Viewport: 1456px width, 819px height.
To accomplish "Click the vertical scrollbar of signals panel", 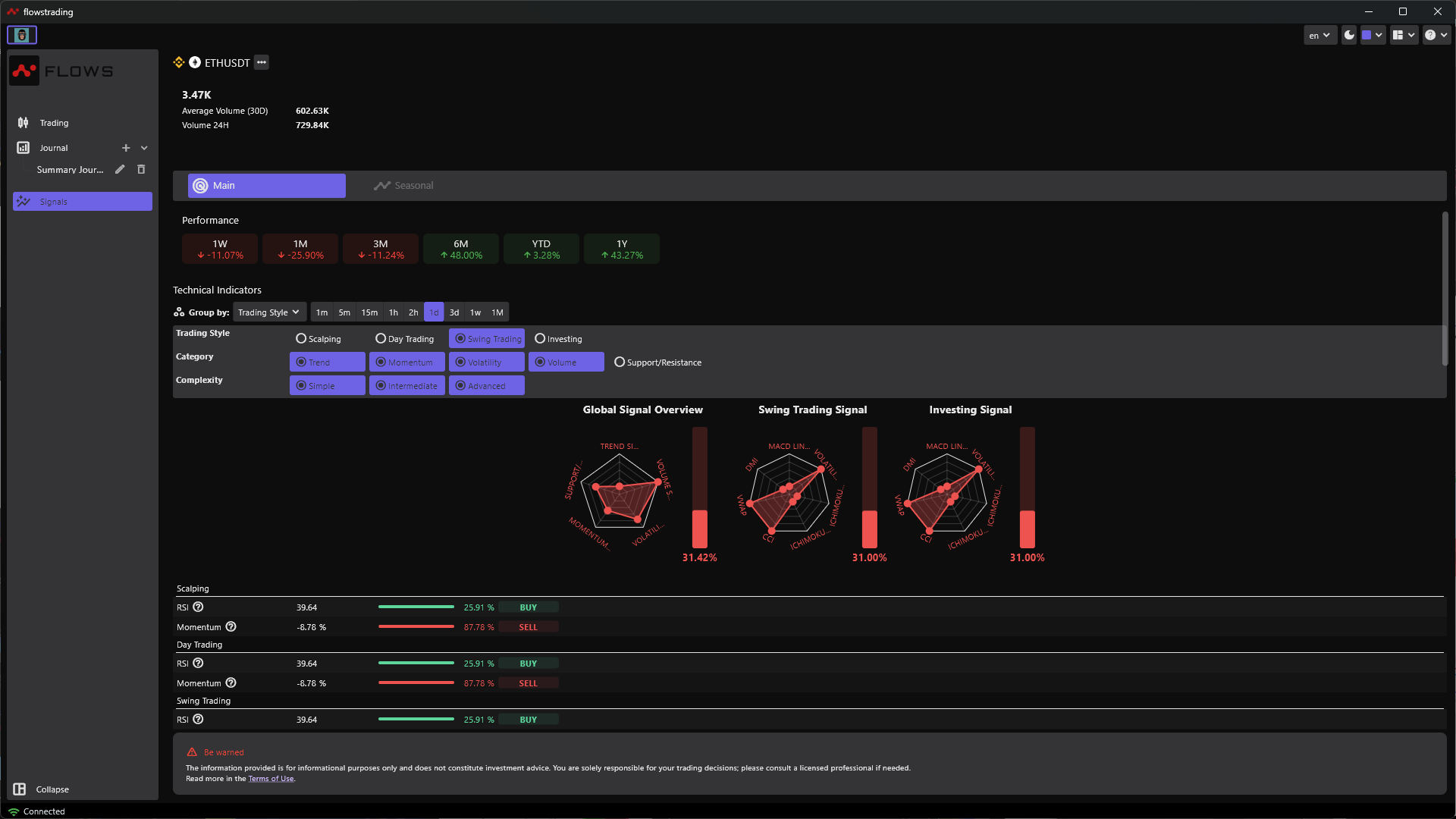I will point(1445,288).
